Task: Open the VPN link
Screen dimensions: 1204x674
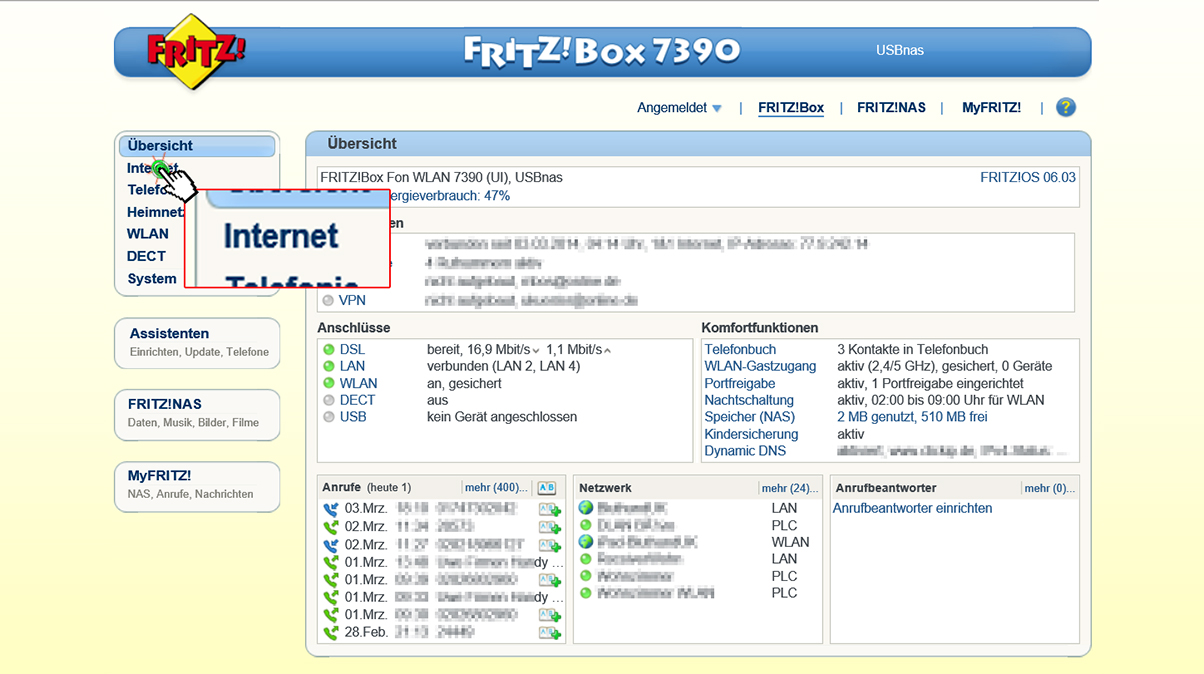Action: point(352,300)
